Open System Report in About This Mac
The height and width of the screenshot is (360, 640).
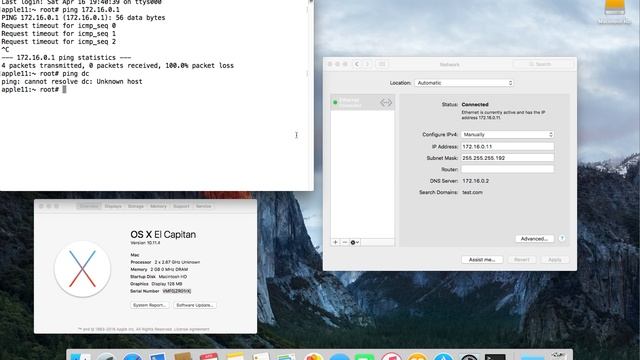(149, 305)
